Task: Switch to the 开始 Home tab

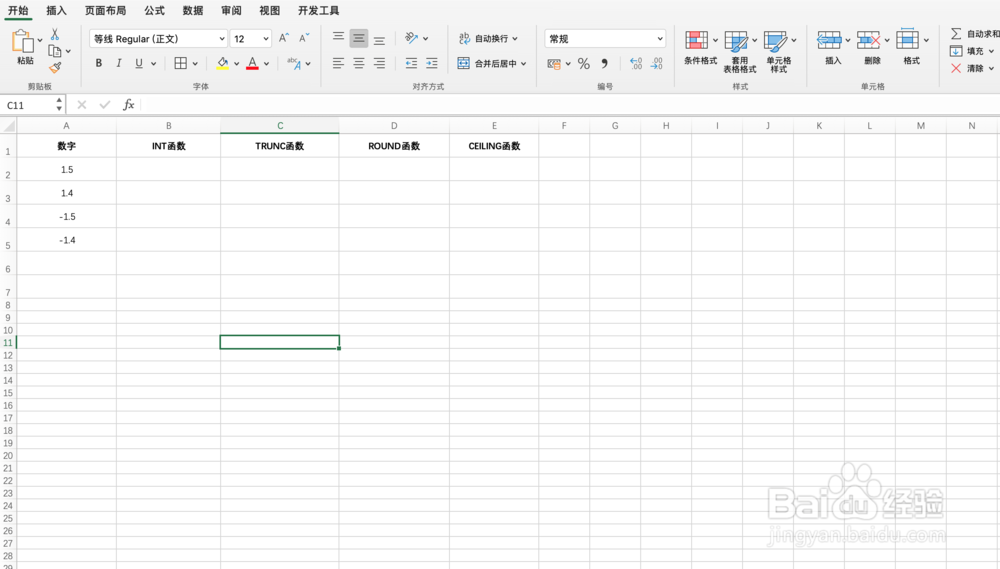Action: (18, 10)
